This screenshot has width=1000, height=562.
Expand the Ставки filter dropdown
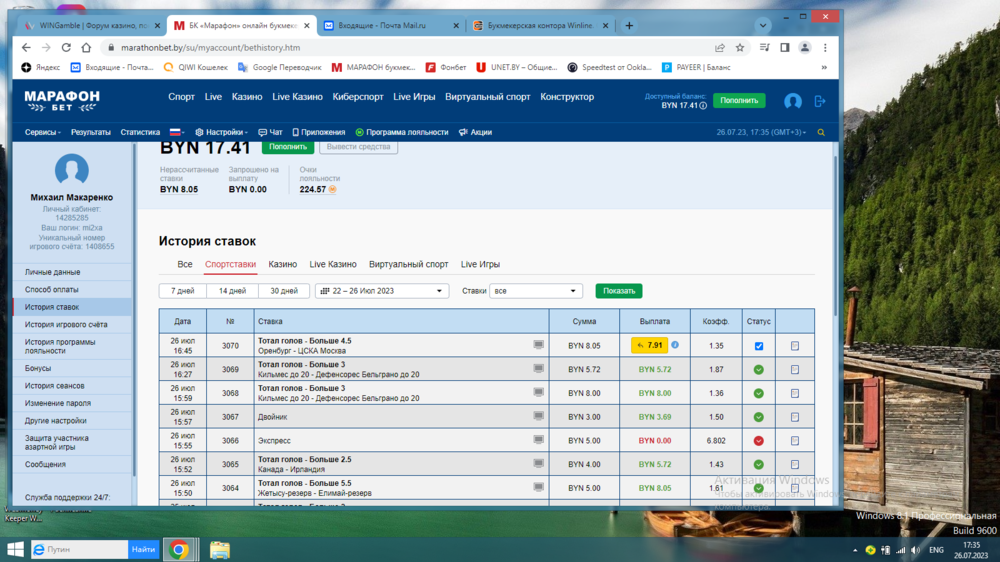[x=536, y=291]
